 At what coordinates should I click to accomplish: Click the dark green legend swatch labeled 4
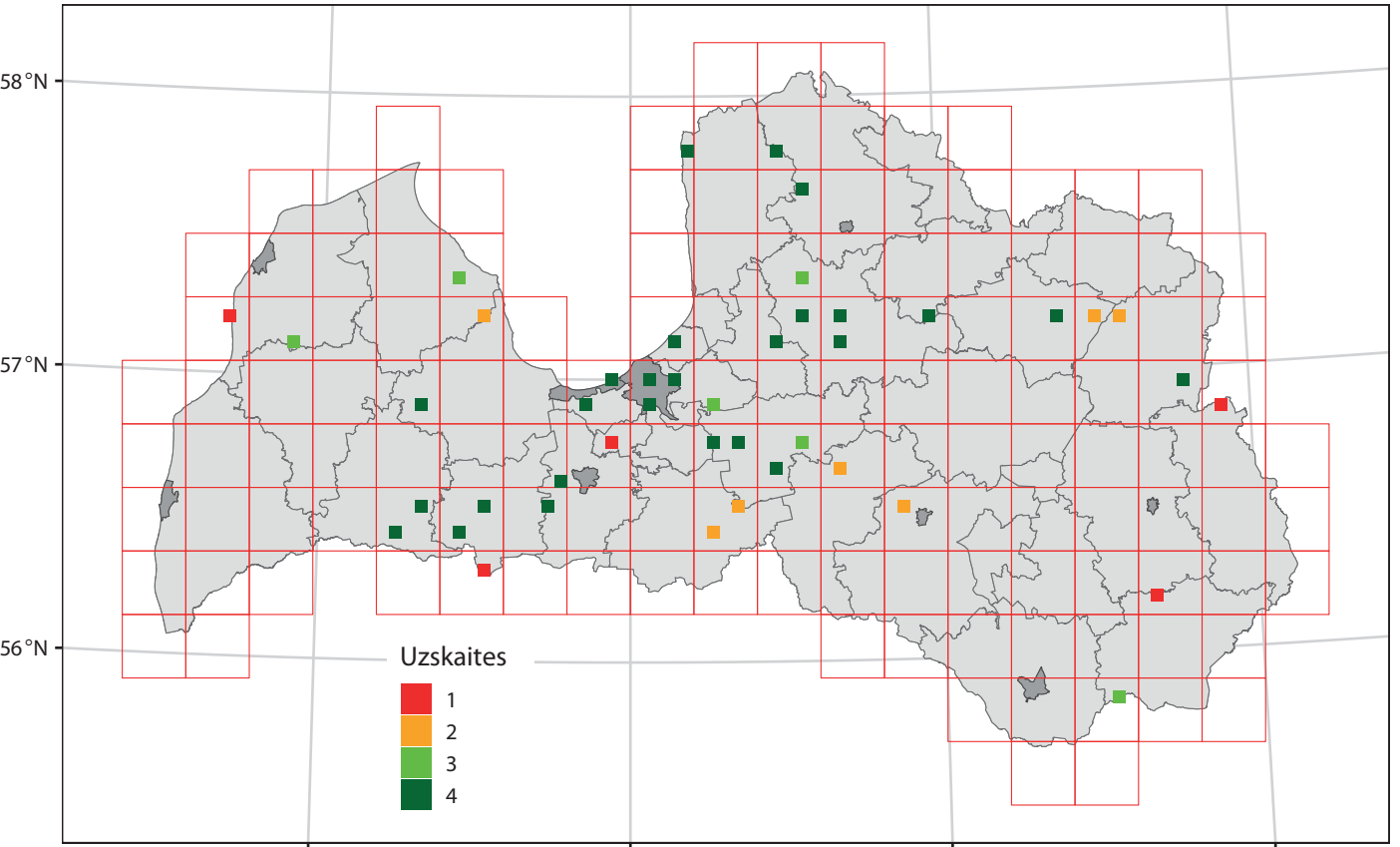point(416,794)
